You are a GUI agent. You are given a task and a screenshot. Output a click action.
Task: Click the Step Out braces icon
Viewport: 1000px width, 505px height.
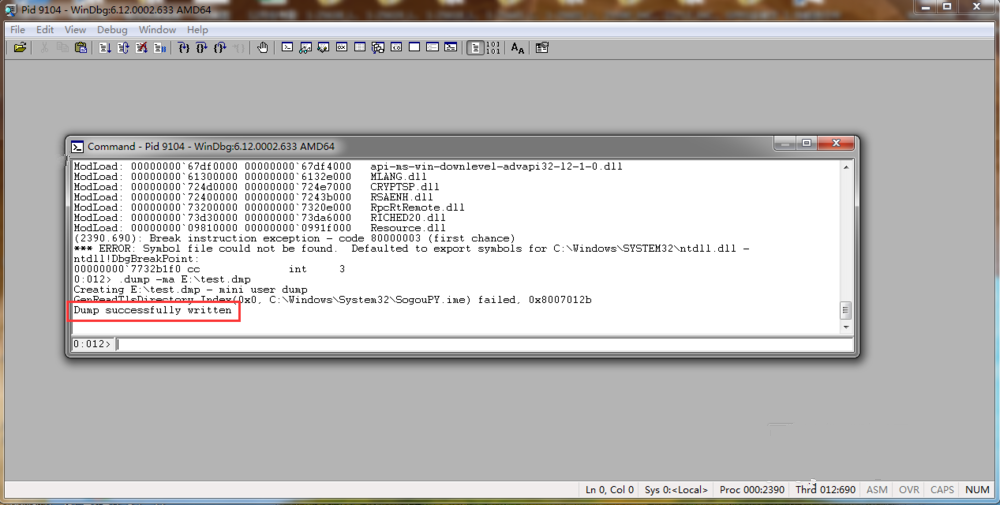tap(220, 48)
